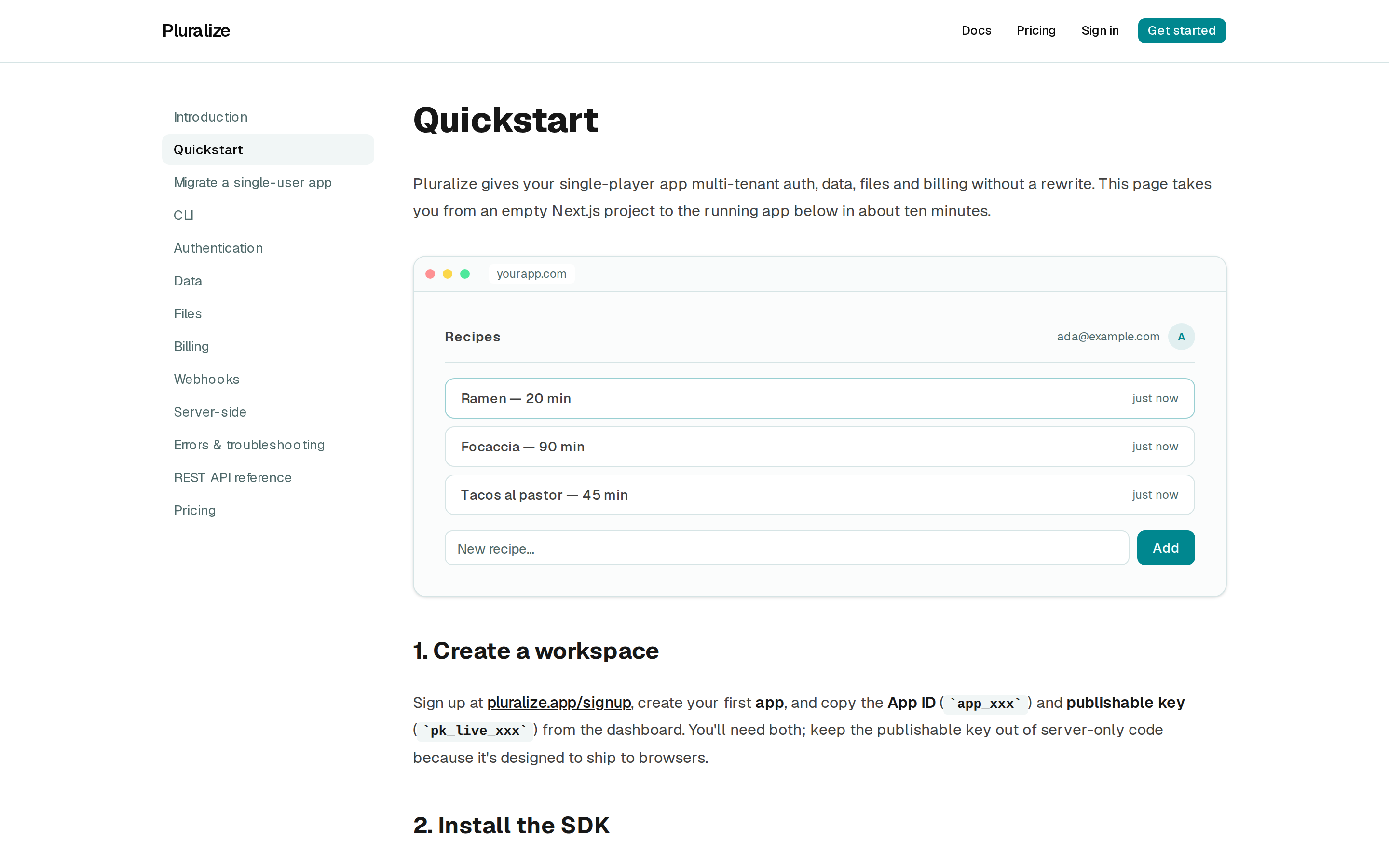
Task: Click the user avatar 'A' icon
Action: tap(1181, 337)
